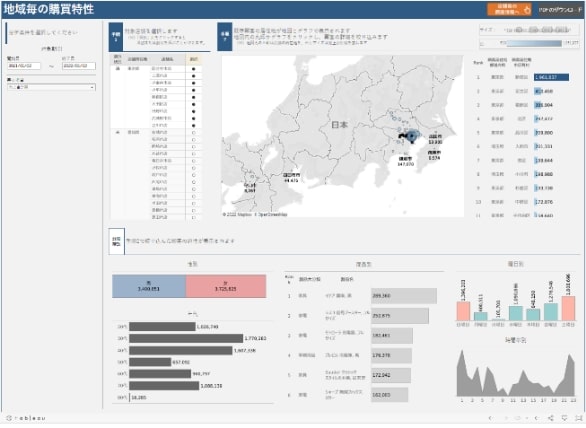Image resolution: width=586 pixels, height=428 pixels.
Task: Select the pink female bar 3,725,625
Action: (x=226, y=286)
